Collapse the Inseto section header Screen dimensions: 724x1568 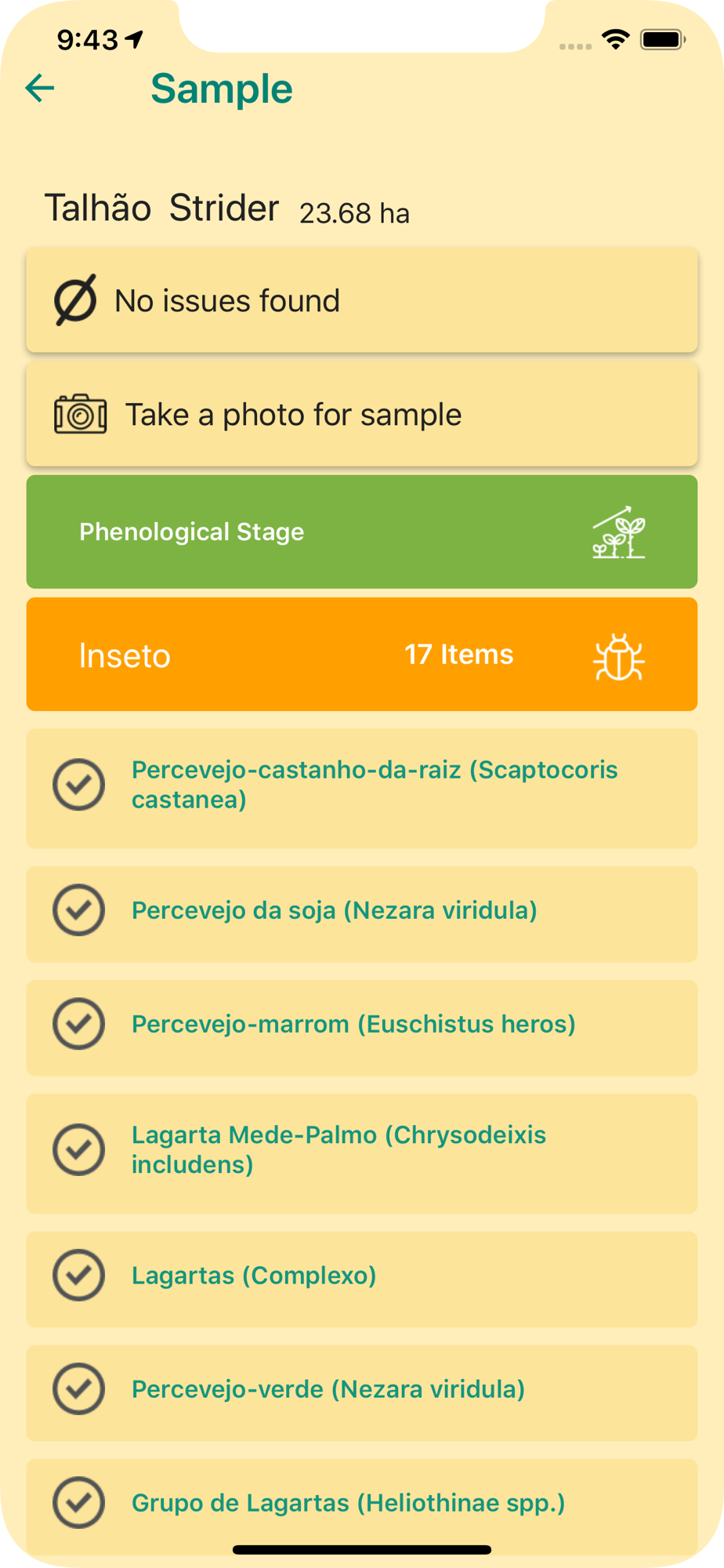point(125,655)
